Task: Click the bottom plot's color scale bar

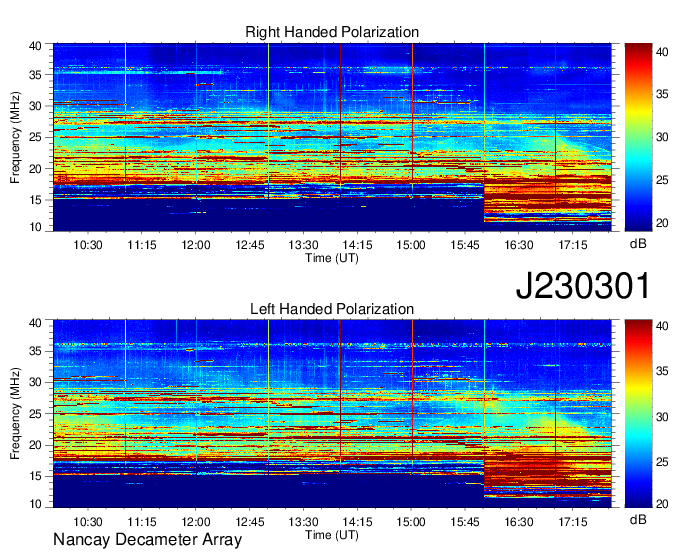Action: click(638, 414)
